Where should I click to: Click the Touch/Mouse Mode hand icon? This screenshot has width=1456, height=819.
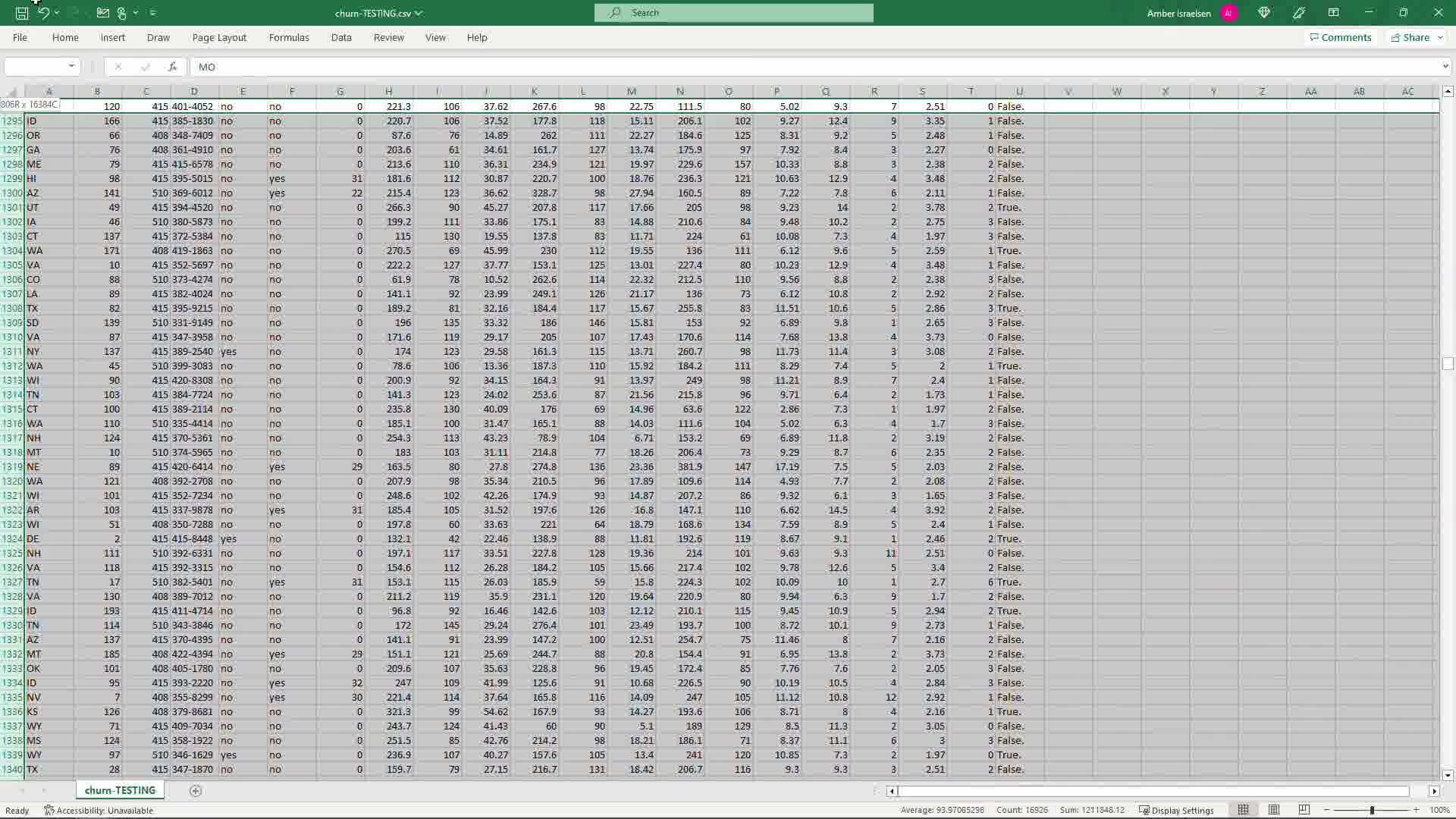[x=121, y=13]
